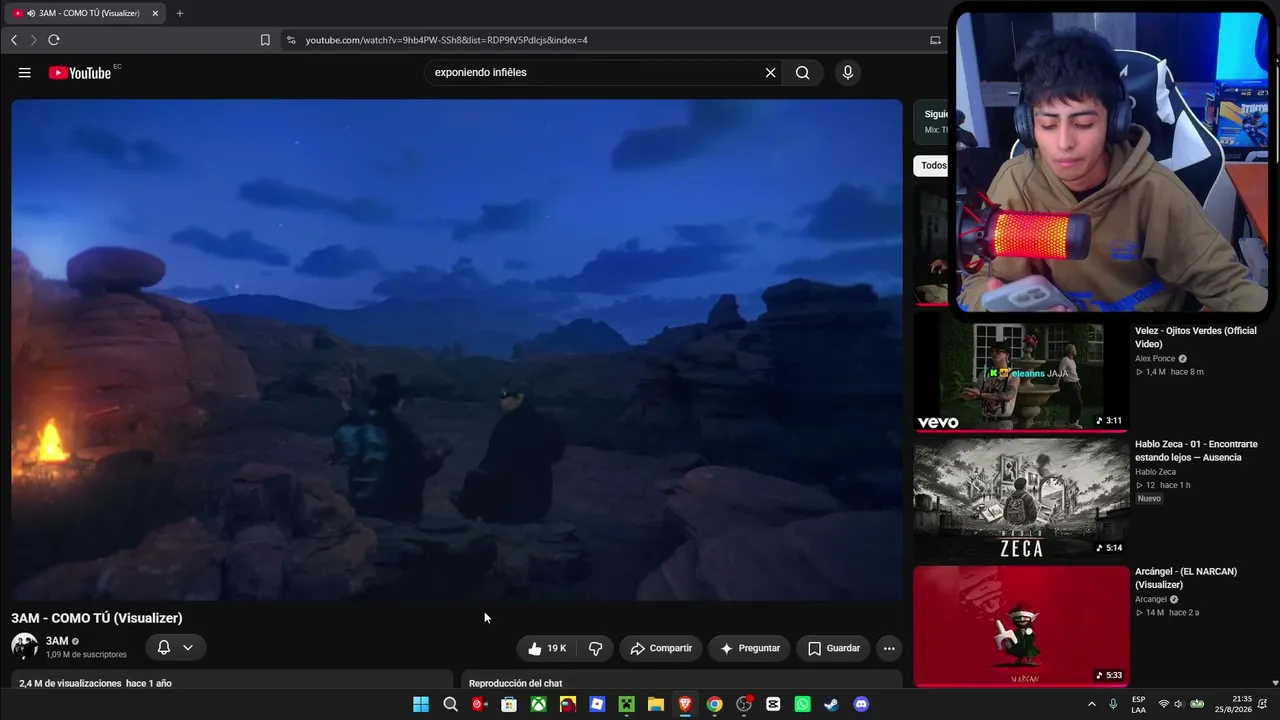Visit the Alex Ponce channel link

[1155, 359]
